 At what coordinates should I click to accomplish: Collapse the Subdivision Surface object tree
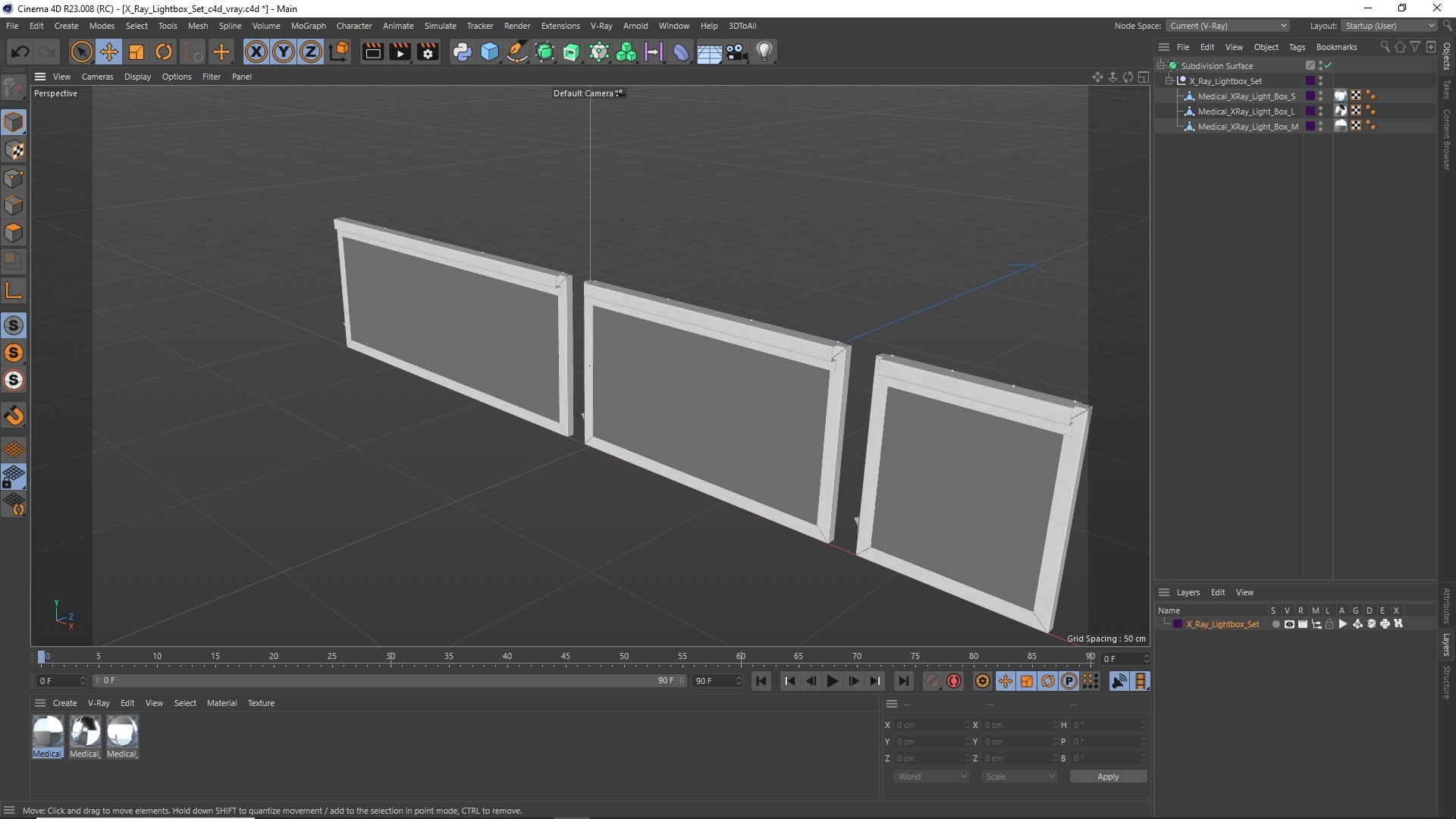(x=1160, y=66)
